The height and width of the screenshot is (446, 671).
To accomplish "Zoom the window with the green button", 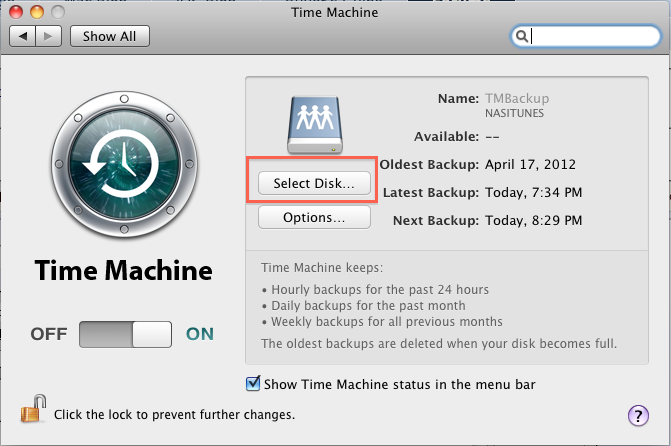I will click(57, 13).
